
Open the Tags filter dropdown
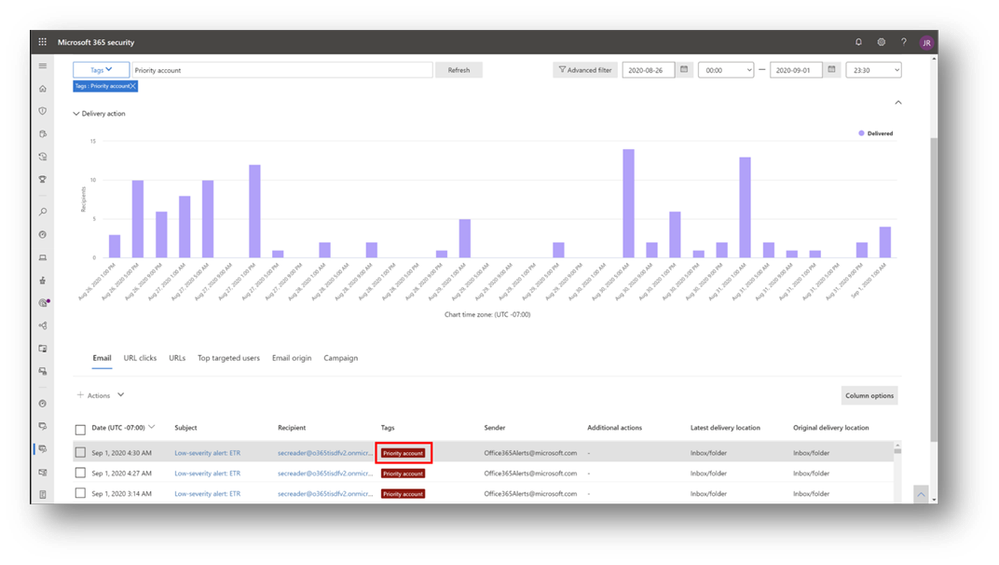tap(101, 70)
